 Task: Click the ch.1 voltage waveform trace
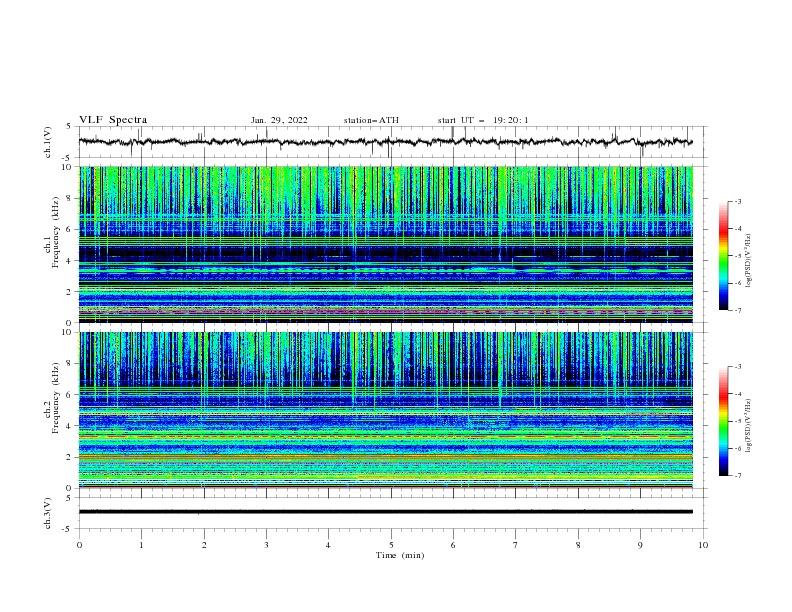click(x=385, y=142)
